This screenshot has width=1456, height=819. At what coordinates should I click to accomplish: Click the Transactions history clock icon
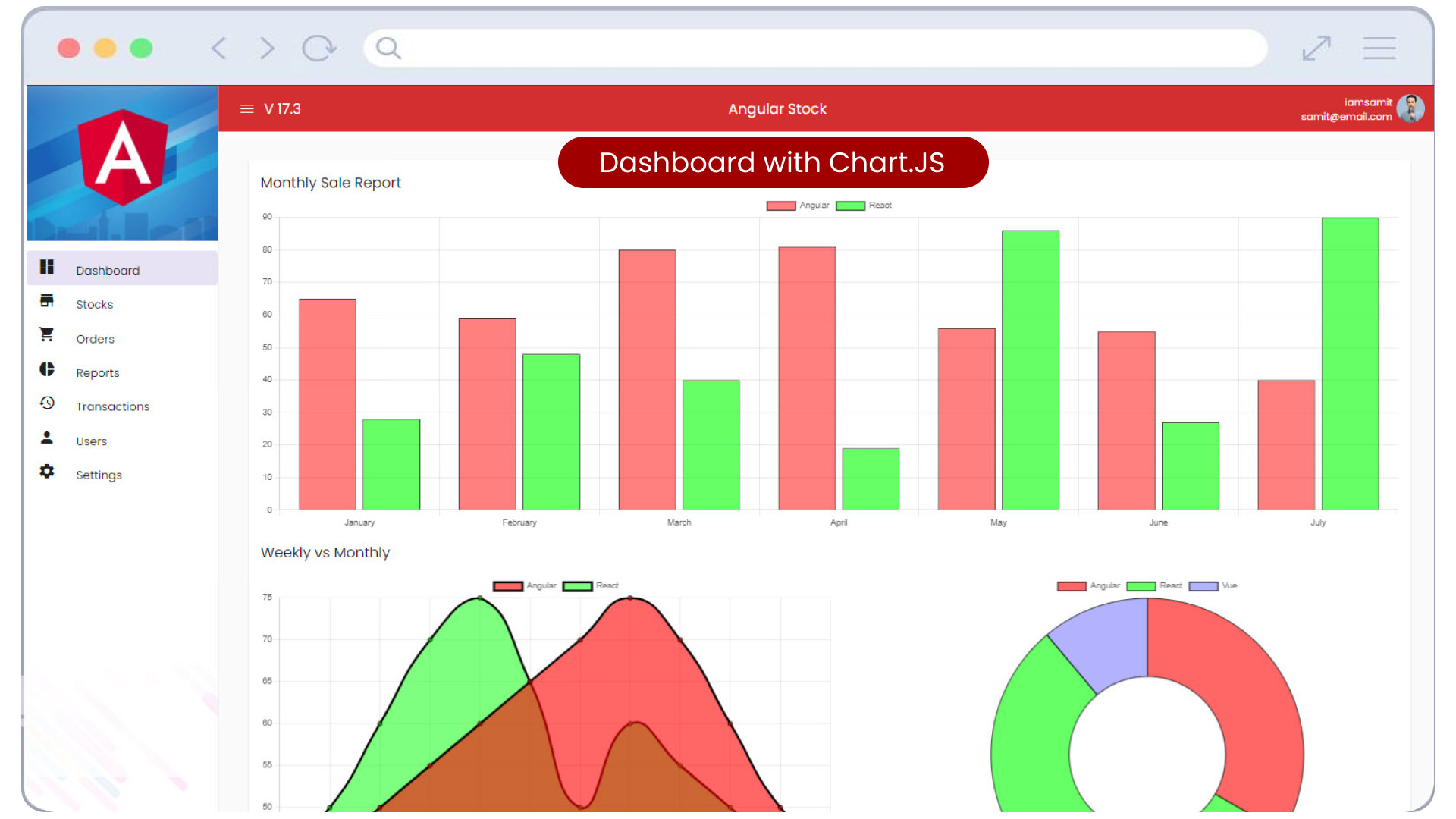pyautogui.click(x=47, y=403)
